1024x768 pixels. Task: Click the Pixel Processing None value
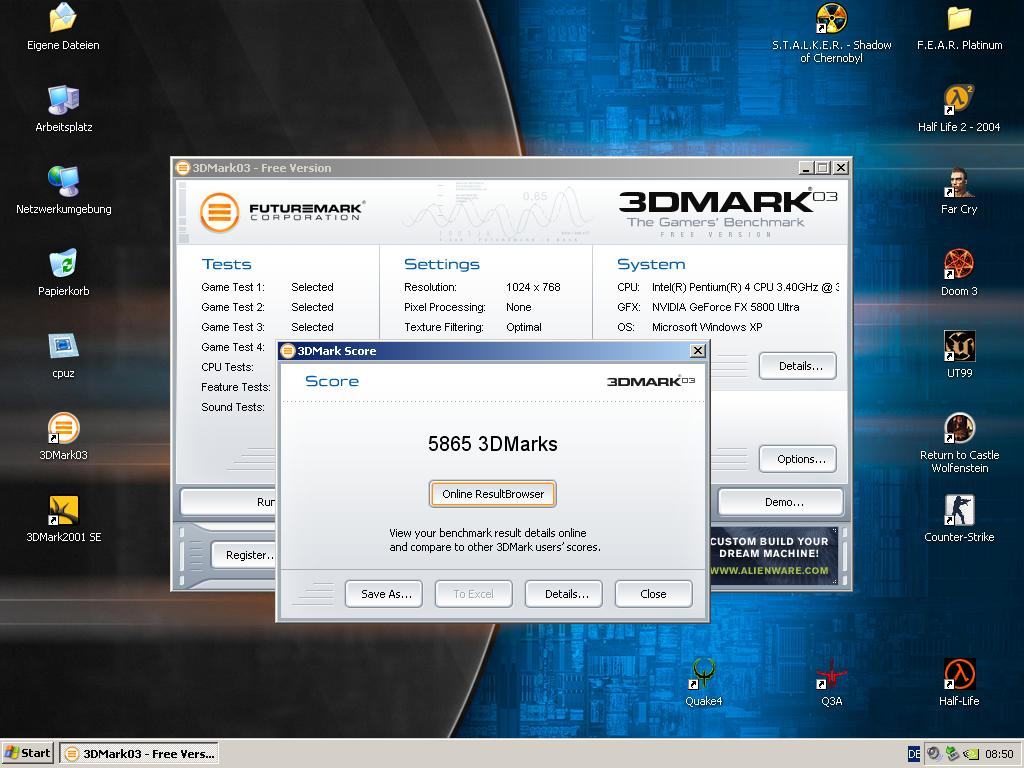point(519,307)
